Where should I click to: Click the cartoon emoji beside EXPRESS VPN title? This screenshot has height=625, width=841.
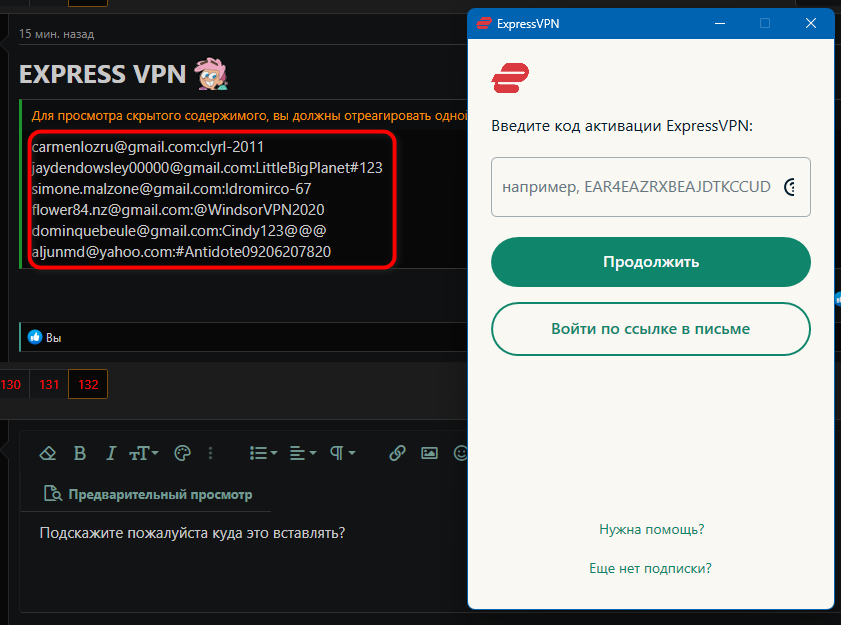point(211,73)
